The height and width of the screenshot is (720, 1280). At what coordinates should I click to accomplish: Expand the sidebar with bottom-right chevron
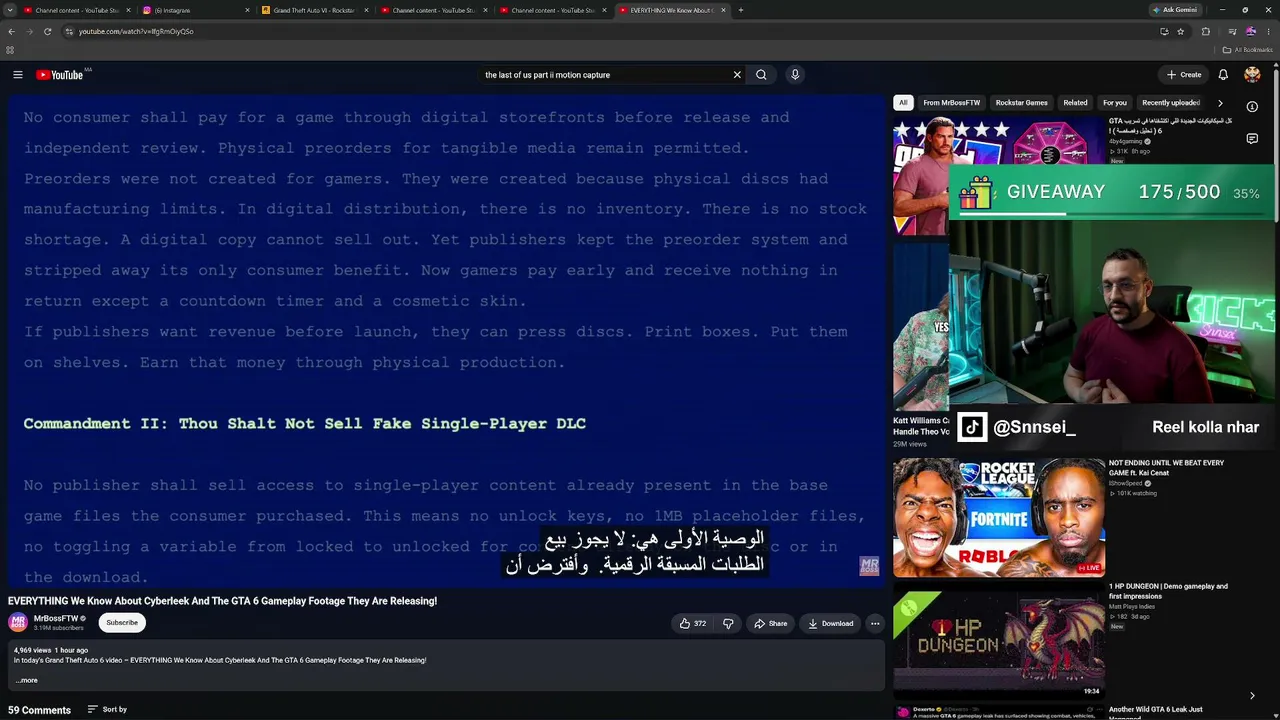[1252, 696]
